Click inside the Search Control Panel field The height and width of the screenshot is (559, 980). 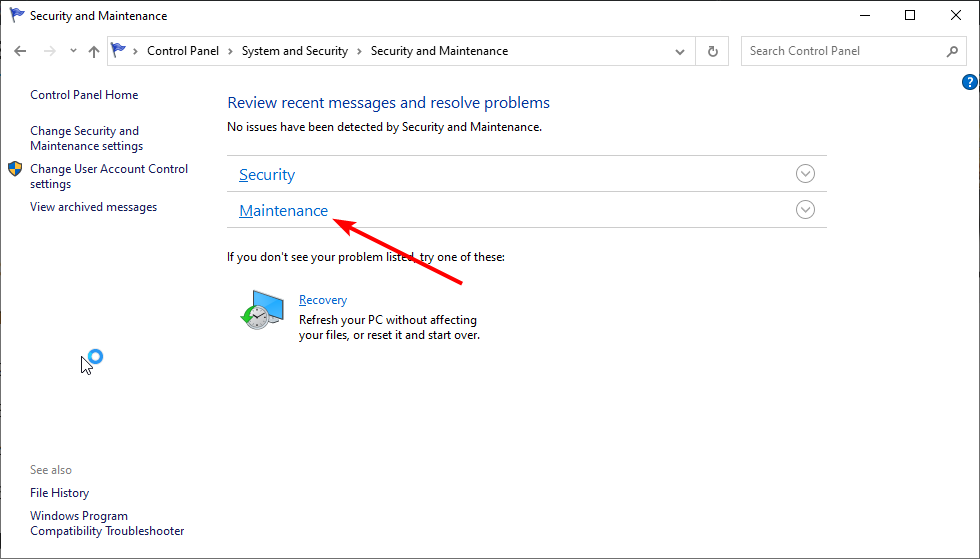click(840, 51)
